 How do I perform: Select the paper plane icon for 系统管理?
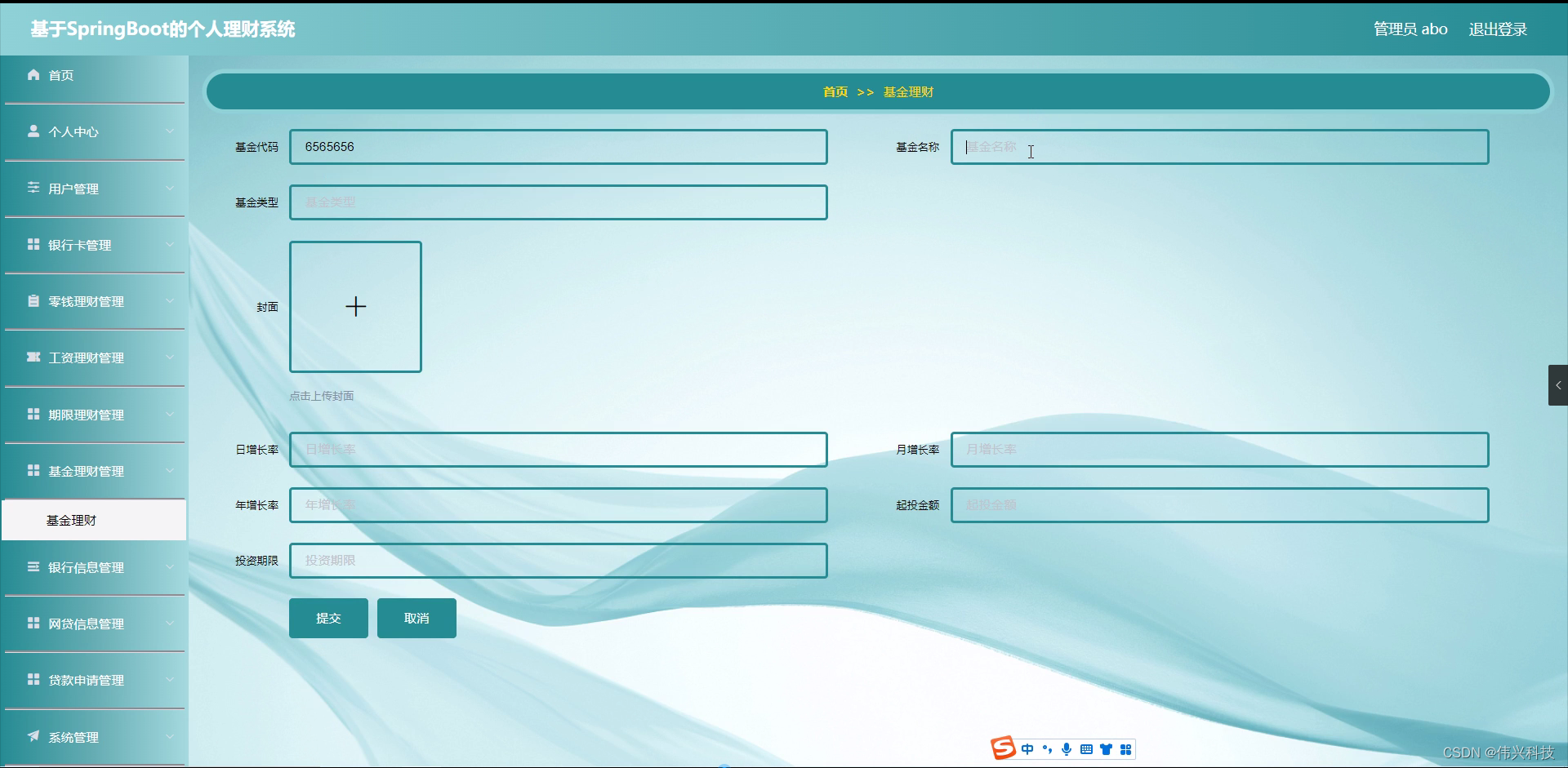coord(33,736)
